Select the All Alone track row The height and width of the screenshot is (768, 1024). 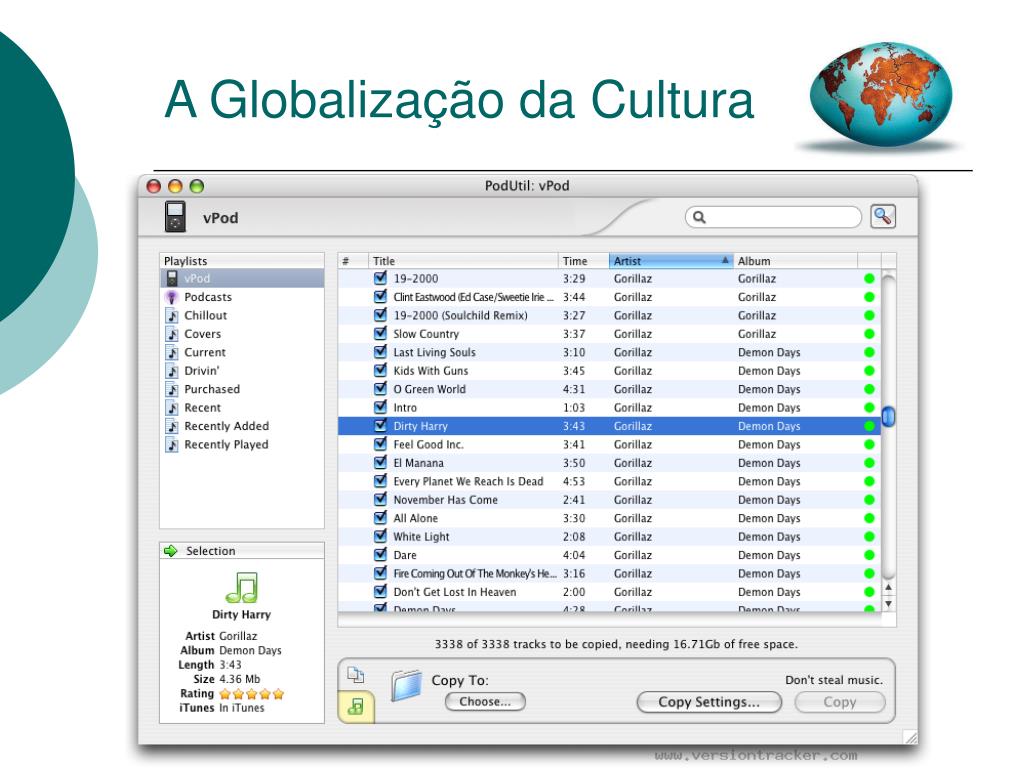[609, 519]
